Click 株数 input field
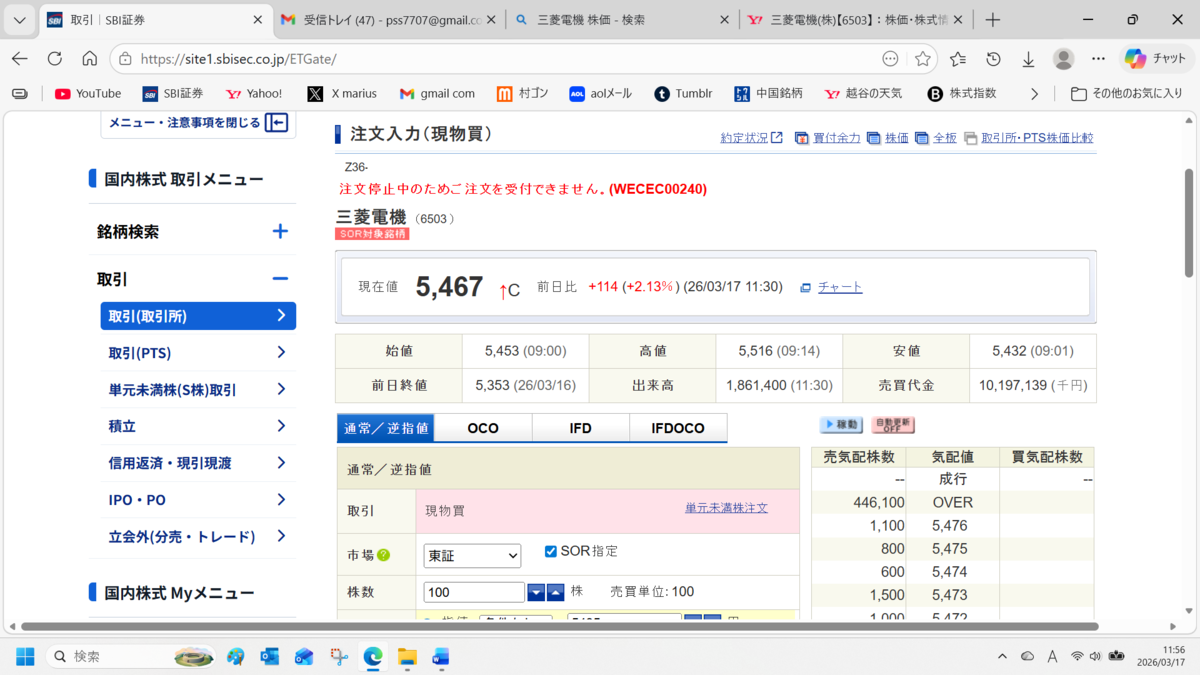The width and height of the screenshot is (1200, 675). pyautogui.click(x=474, y=592)
